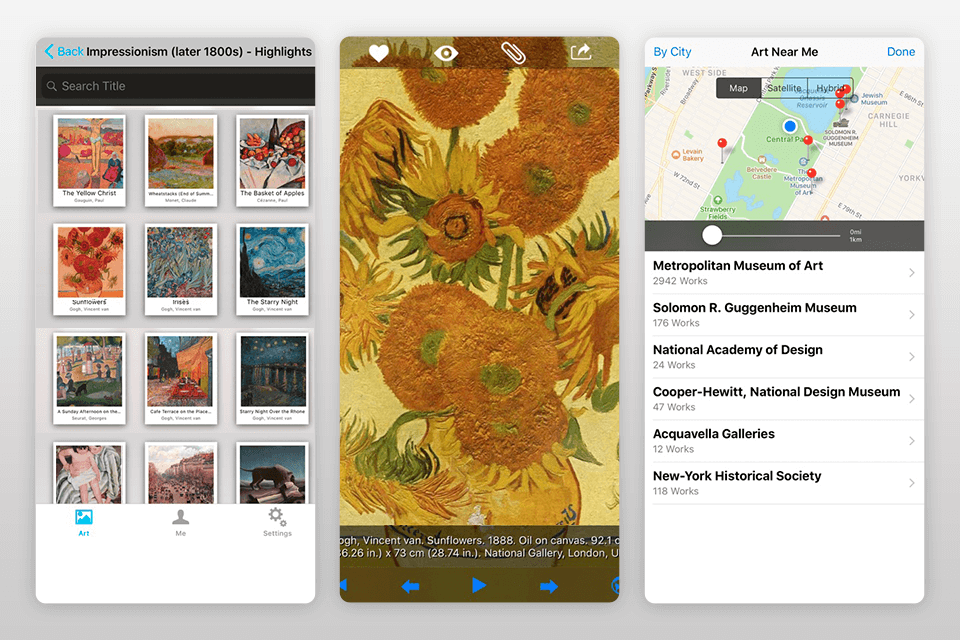Favorite Sunflowers using the heart icon
Image resolution: width=960 pixels, height=640 pixels.
click(378, 52)
